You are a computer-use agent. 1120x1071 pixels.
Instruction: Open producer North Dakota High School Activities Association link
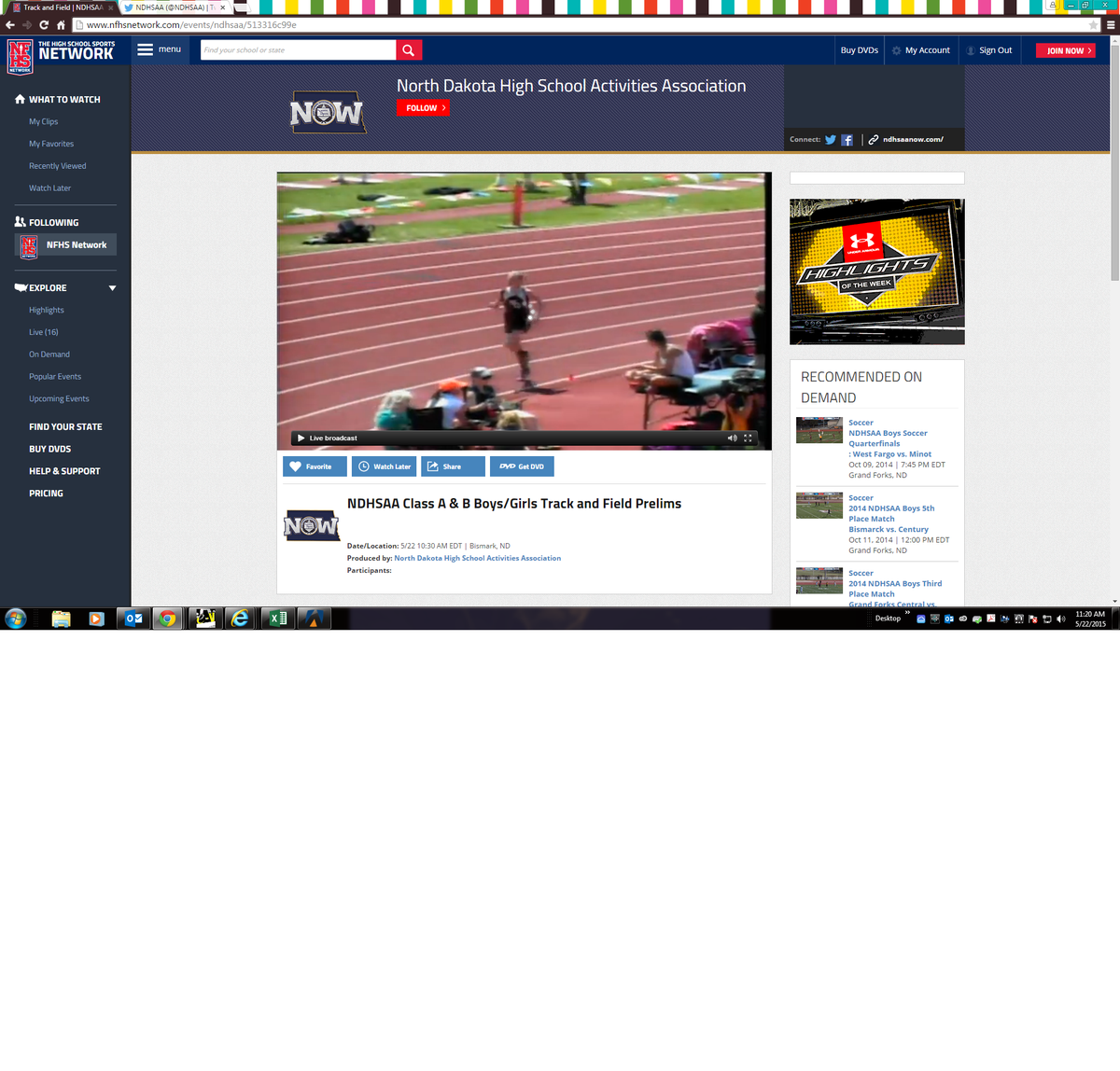[478, 558]
